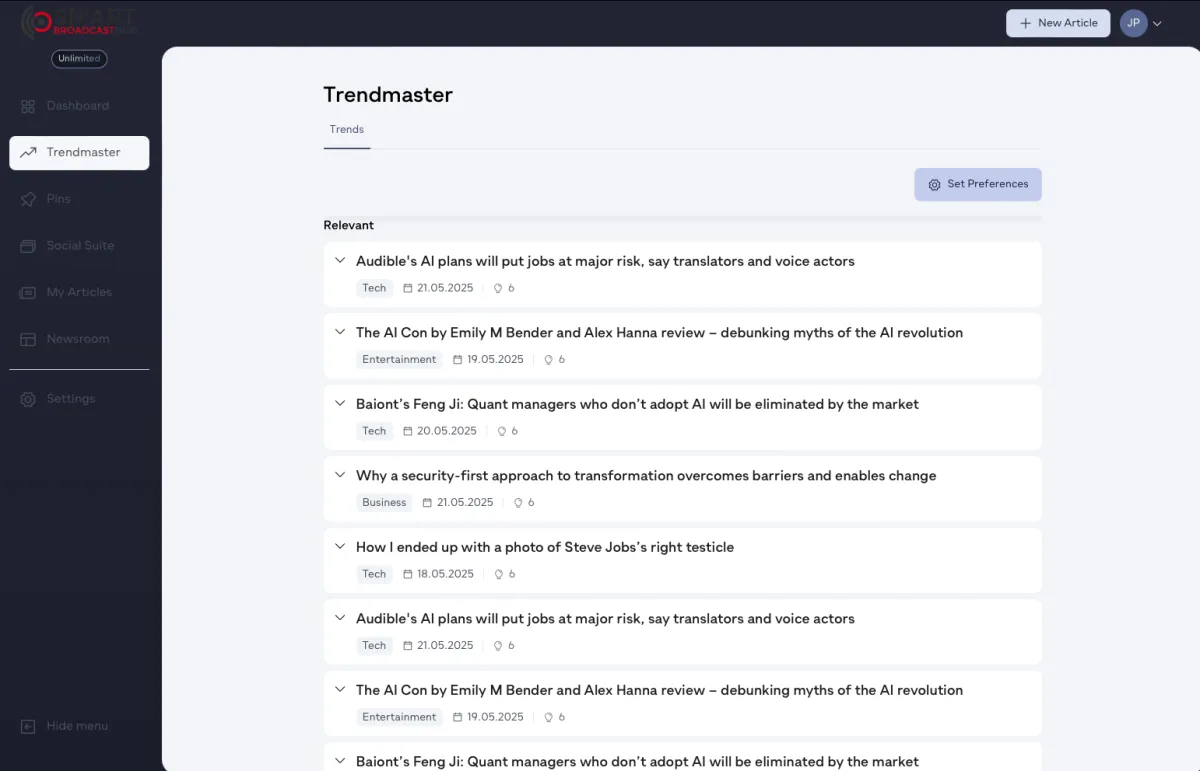Click the New Article button
The image size is (1200, 771).
(1058, 23)
